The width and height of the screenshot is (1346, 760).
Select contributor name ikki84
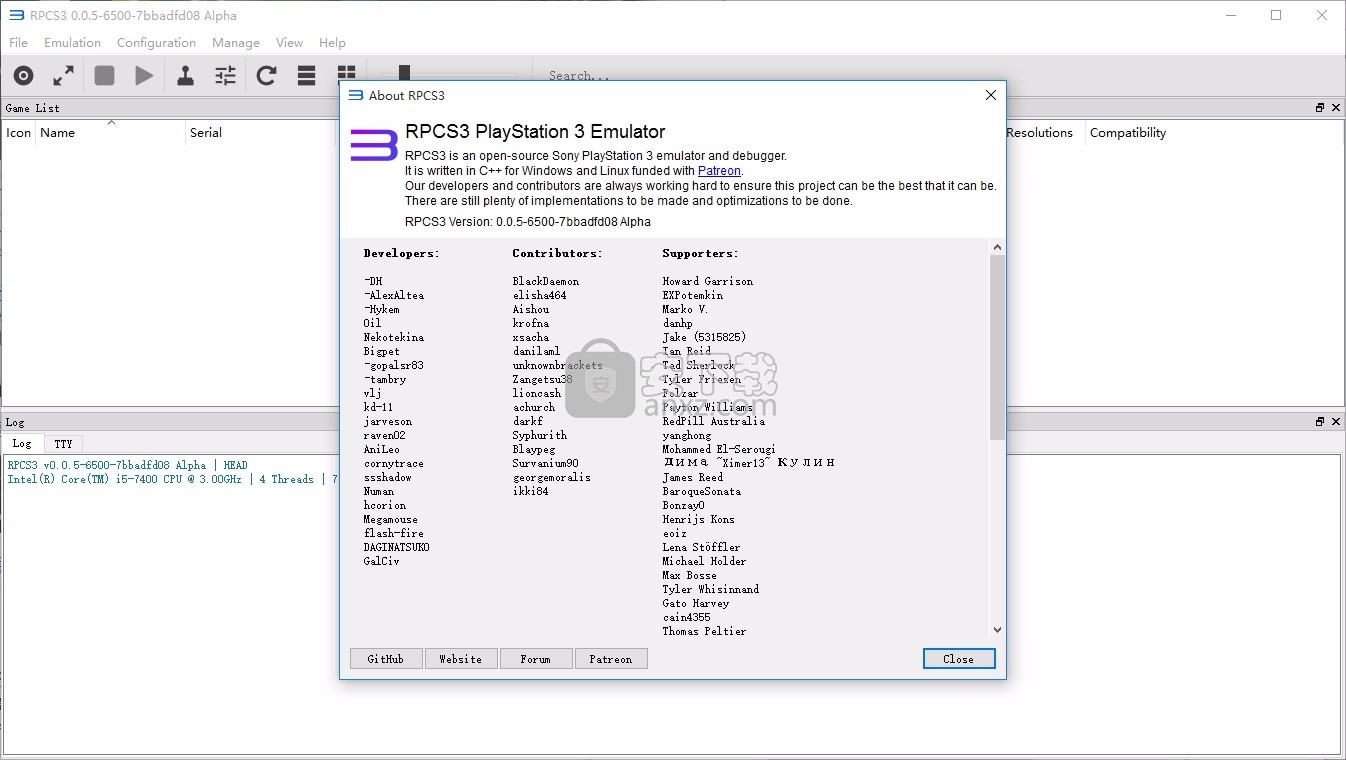(x=531, y=491)
